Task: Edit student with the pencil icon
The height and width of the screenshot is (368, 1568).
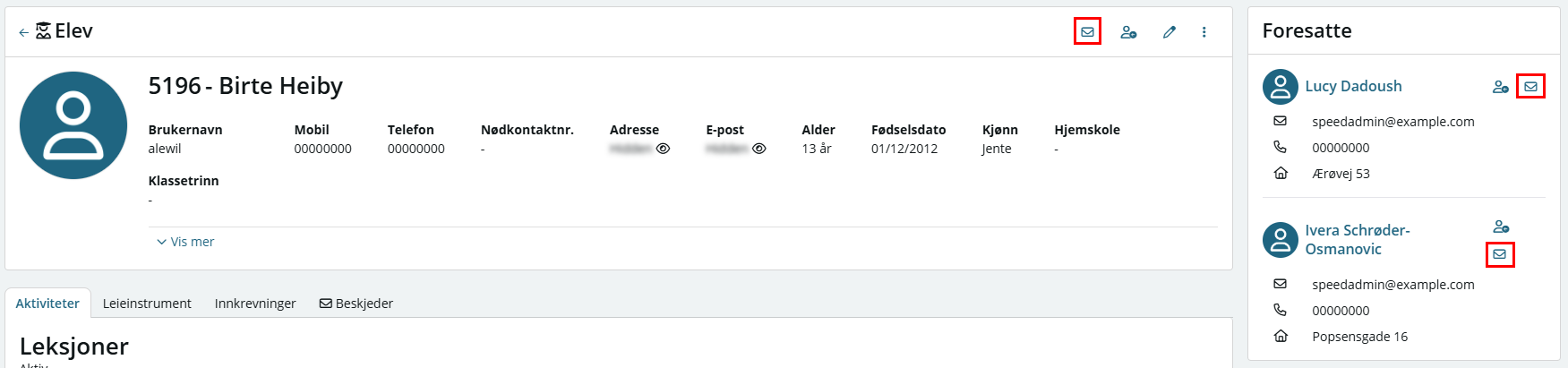Action: click(x=1169, y=32)
